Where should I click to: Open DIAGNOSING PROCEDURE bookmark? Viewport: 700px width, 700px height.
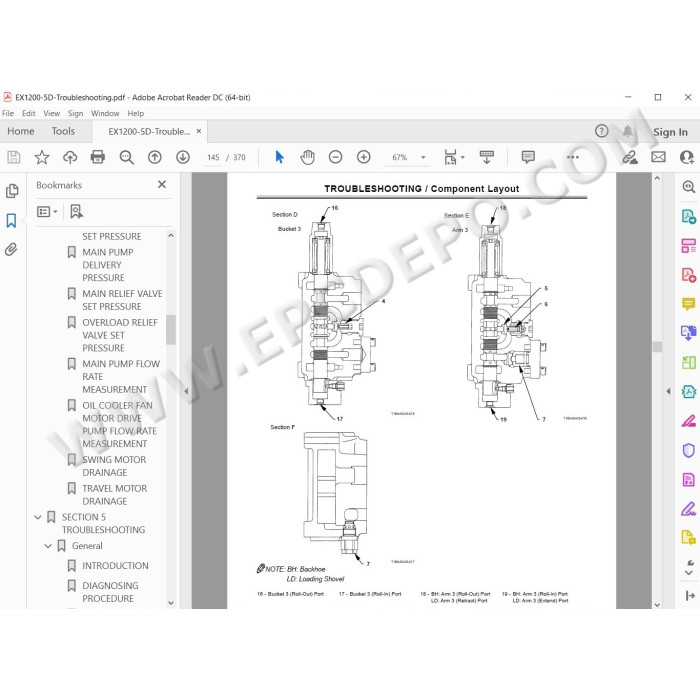(x=110, y=592)
